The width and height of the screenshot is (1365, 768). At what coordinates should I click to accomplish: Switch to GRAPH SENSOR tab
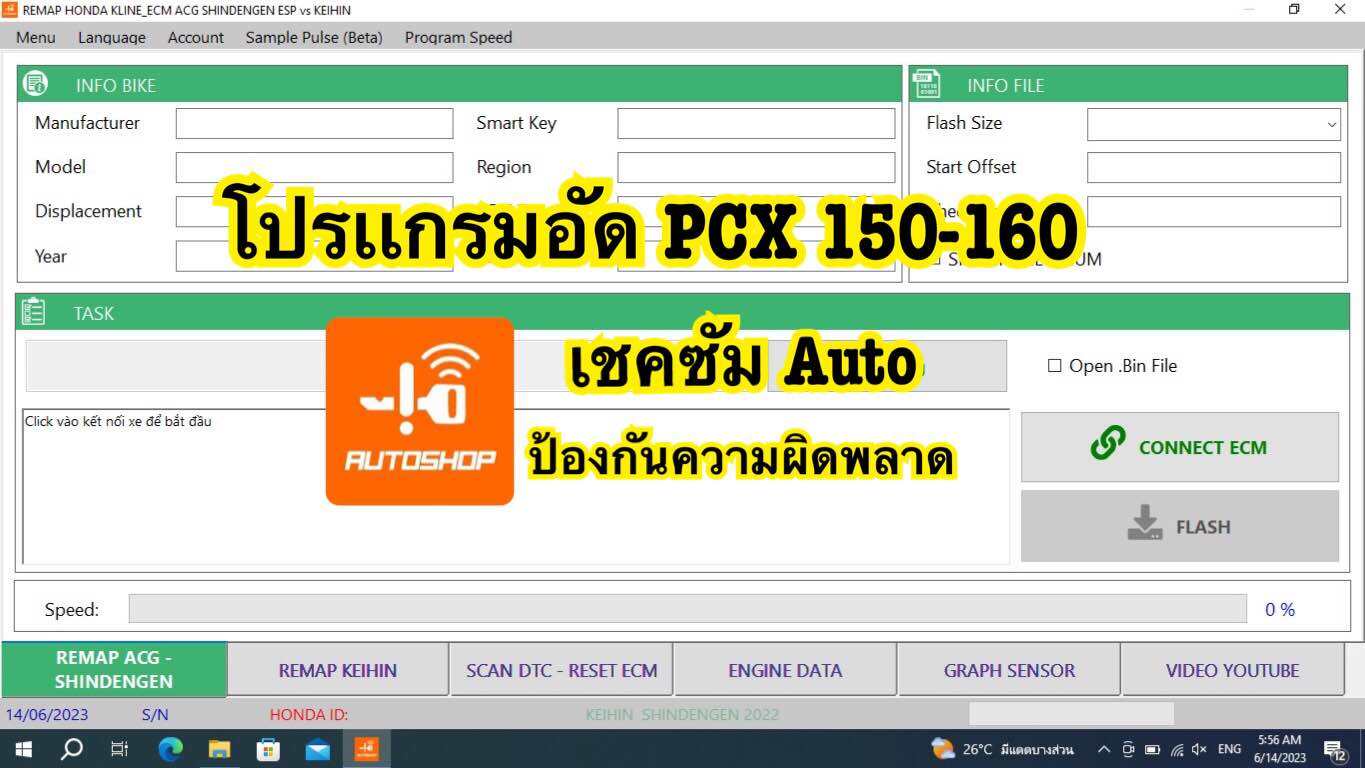point(1009,670)
